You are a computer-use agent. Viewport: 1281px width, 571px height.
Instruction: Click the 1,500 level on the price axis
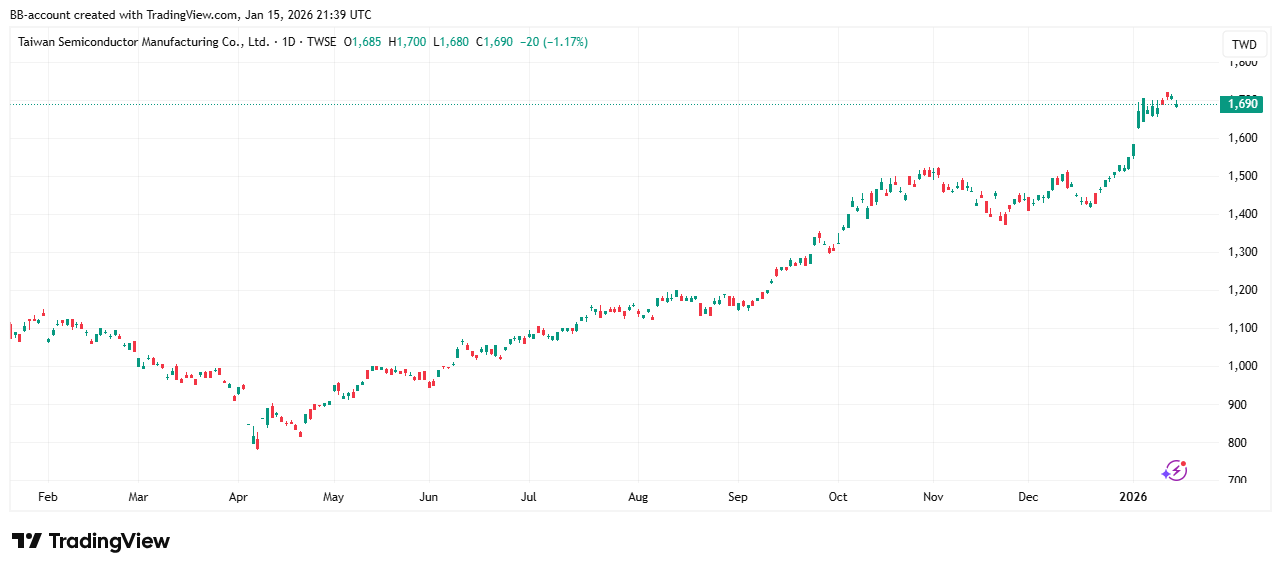click(x=1243, y=176)
